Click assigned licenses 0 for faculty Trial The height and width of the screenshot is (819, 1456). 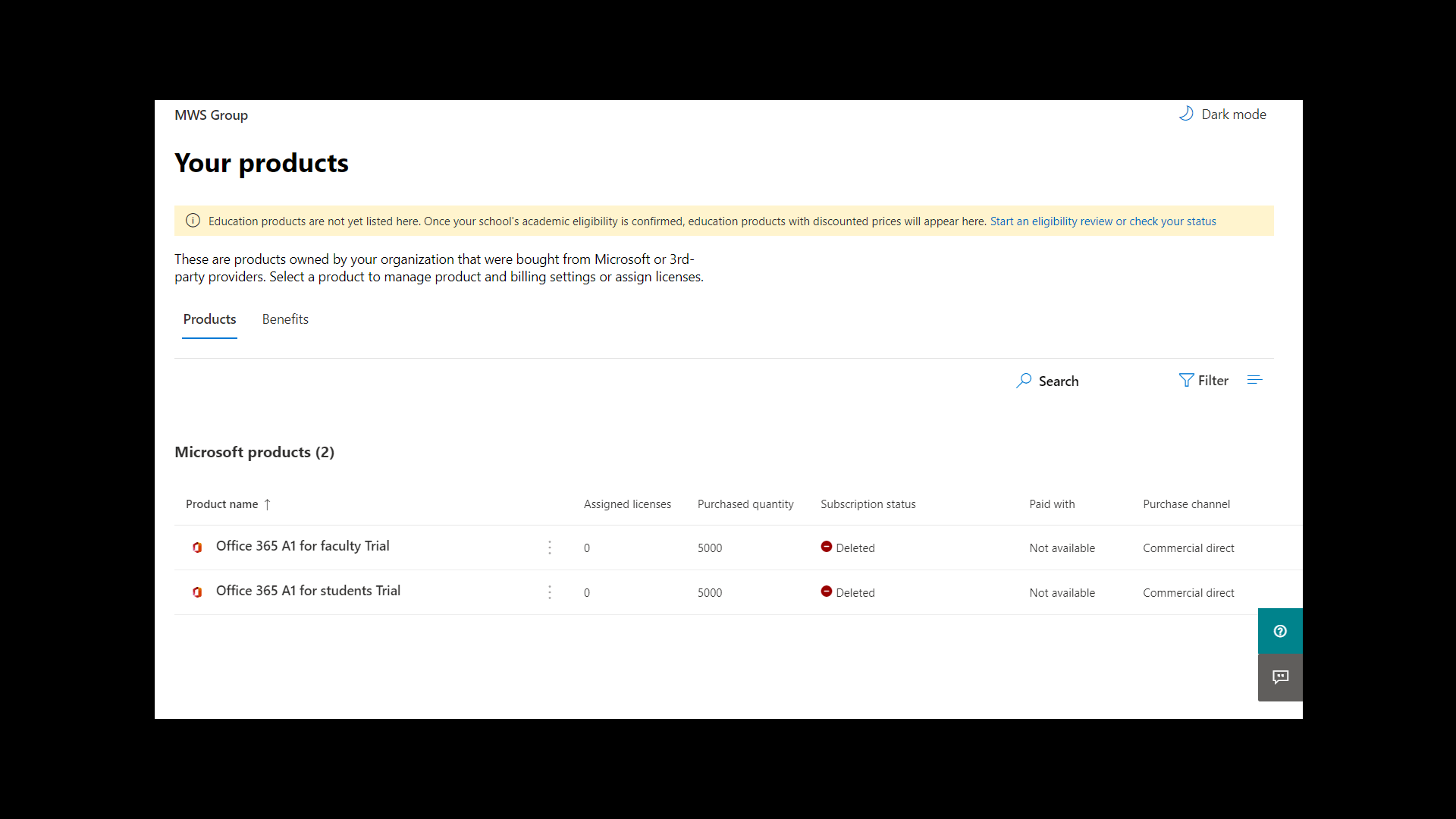pos(587,548)
